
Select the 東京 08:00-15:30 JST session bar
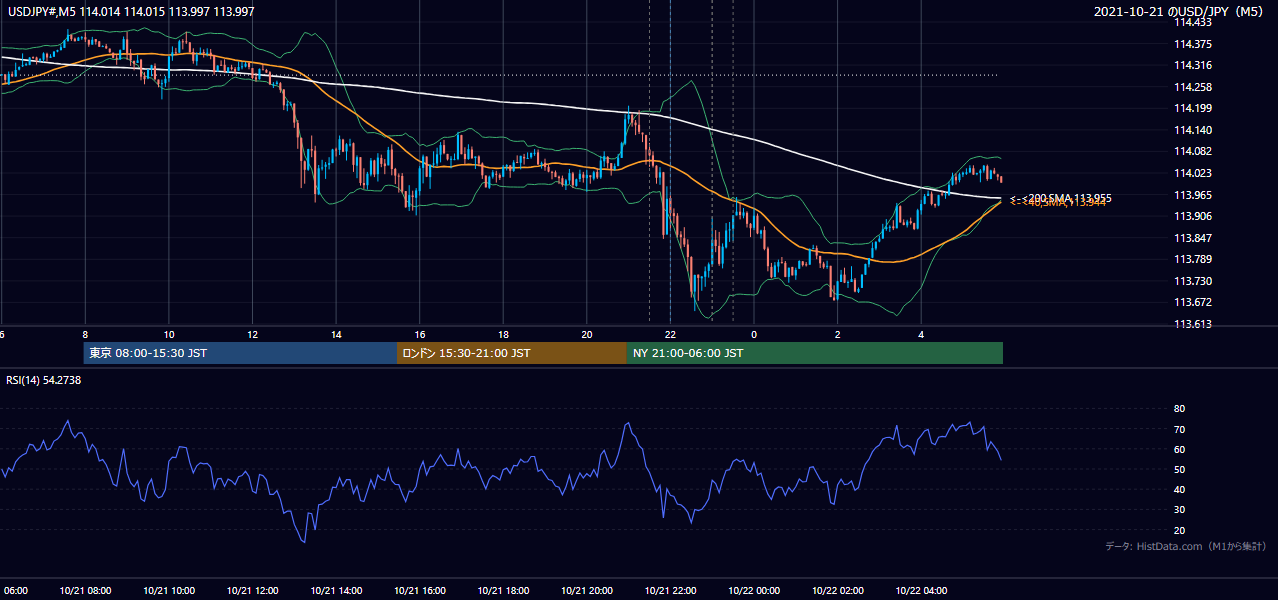(241, 353)
